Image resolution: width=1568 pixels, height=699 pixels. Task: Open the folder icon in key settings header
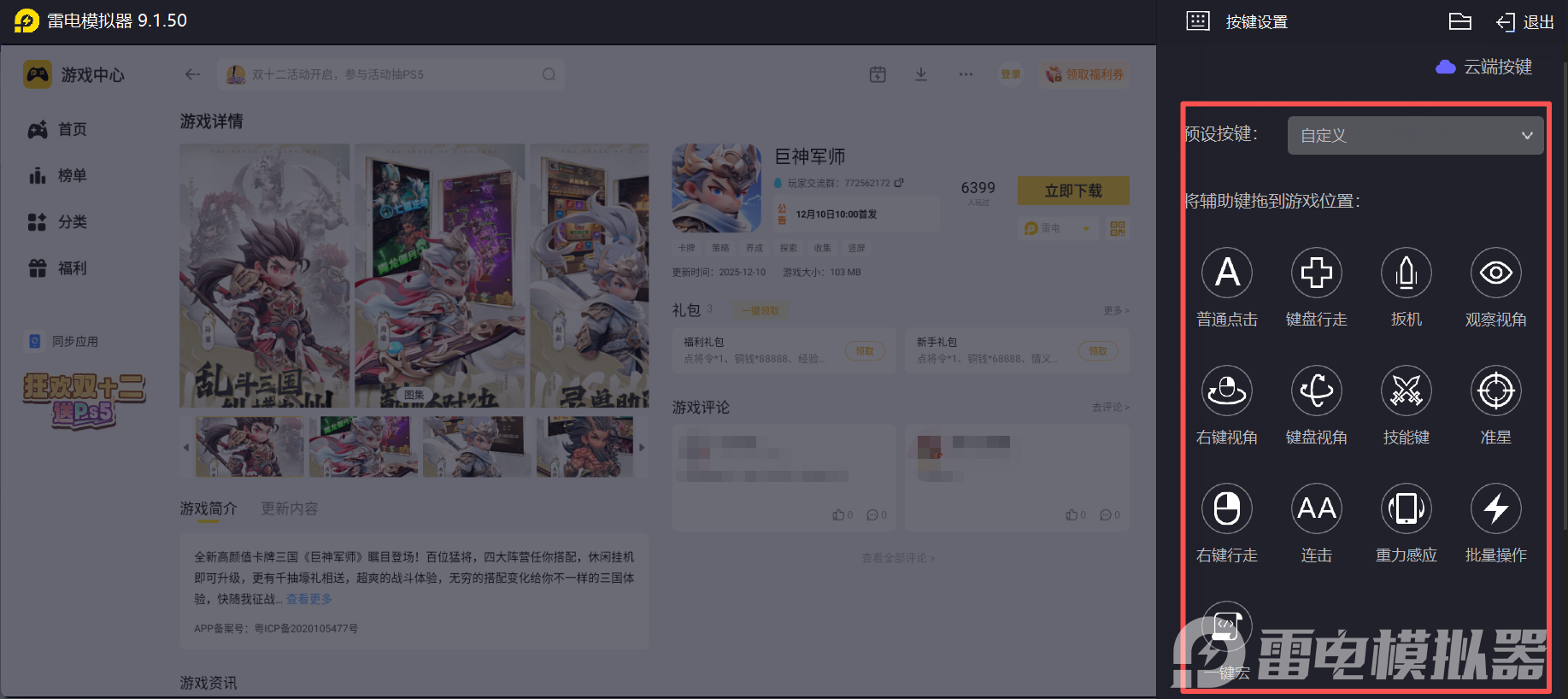(1460, 21)
